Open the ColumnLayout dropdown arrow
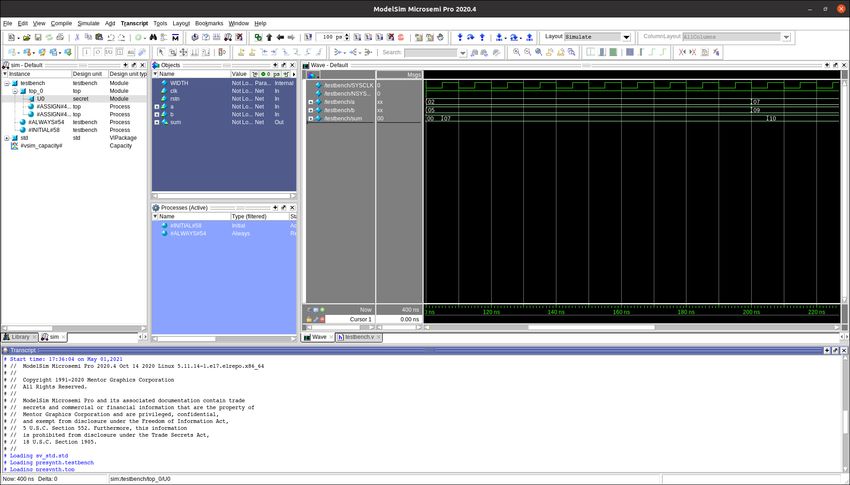This screenshot has height=485, width=850. [786, 37]
